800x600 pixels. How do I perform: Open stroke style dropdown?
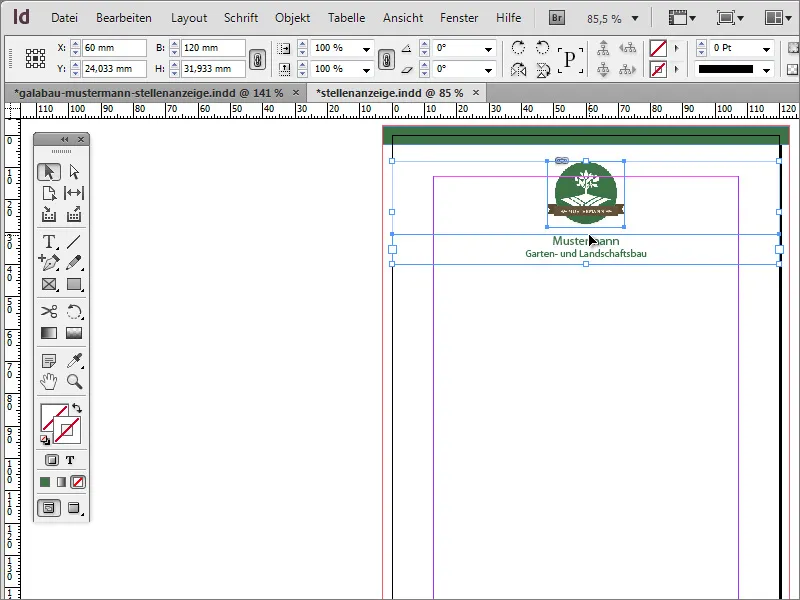click(766, 70)
